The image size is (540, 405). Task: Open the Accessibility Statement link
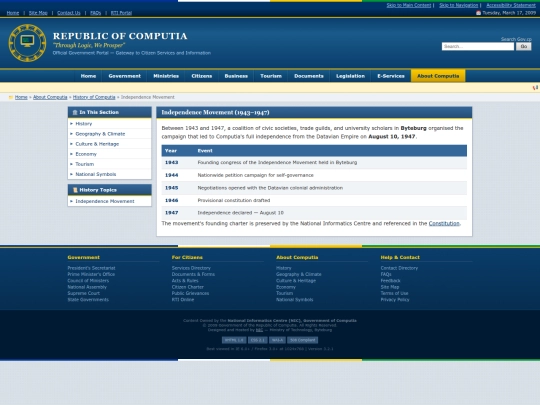point(511,5)
